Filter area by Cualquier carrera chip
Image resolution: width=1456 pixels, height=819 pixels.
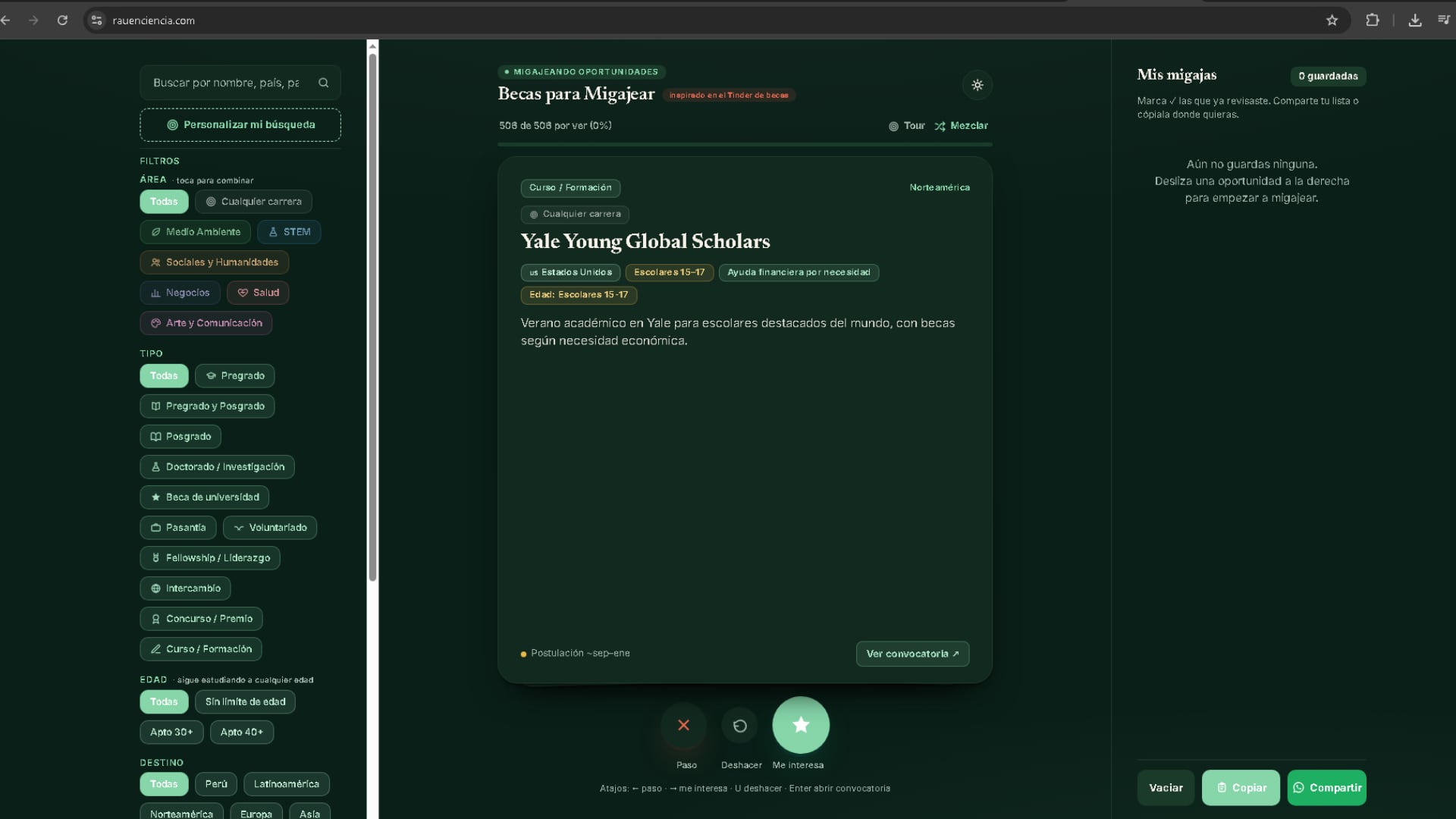pyautogui.click(x=253, y=202)
